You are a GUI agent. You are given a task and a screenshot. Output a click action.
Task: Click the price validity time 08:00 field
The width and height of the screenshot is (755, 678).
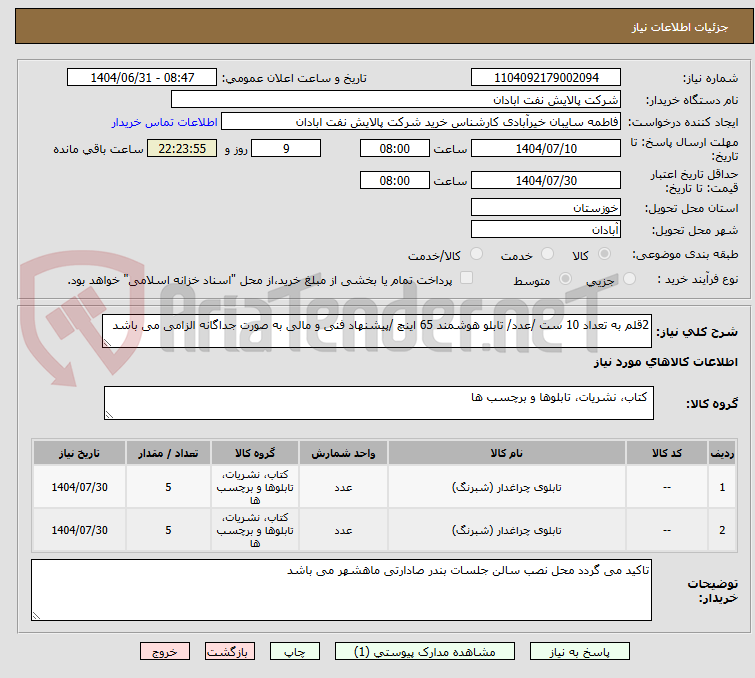tap(395, 180)
